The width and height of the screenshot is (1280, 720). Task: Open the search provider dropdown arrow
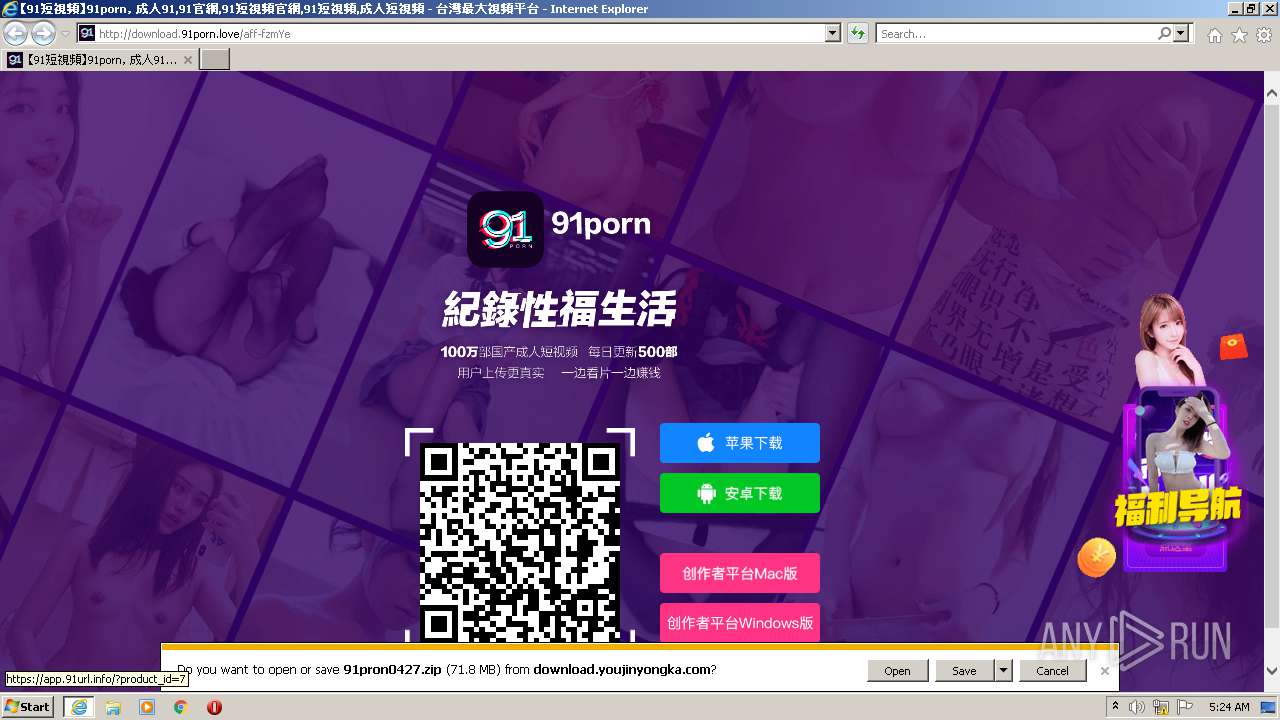[x=1182, y=33]
